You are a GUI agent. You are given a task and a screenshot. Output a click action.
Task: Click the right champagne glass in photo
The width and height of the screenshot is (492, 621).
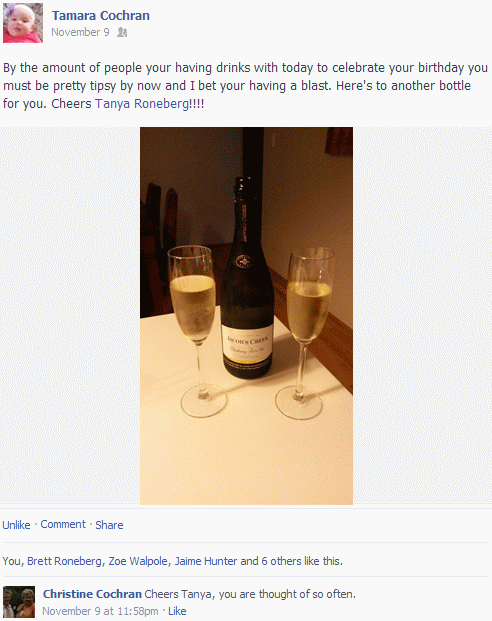coord(306,333)
